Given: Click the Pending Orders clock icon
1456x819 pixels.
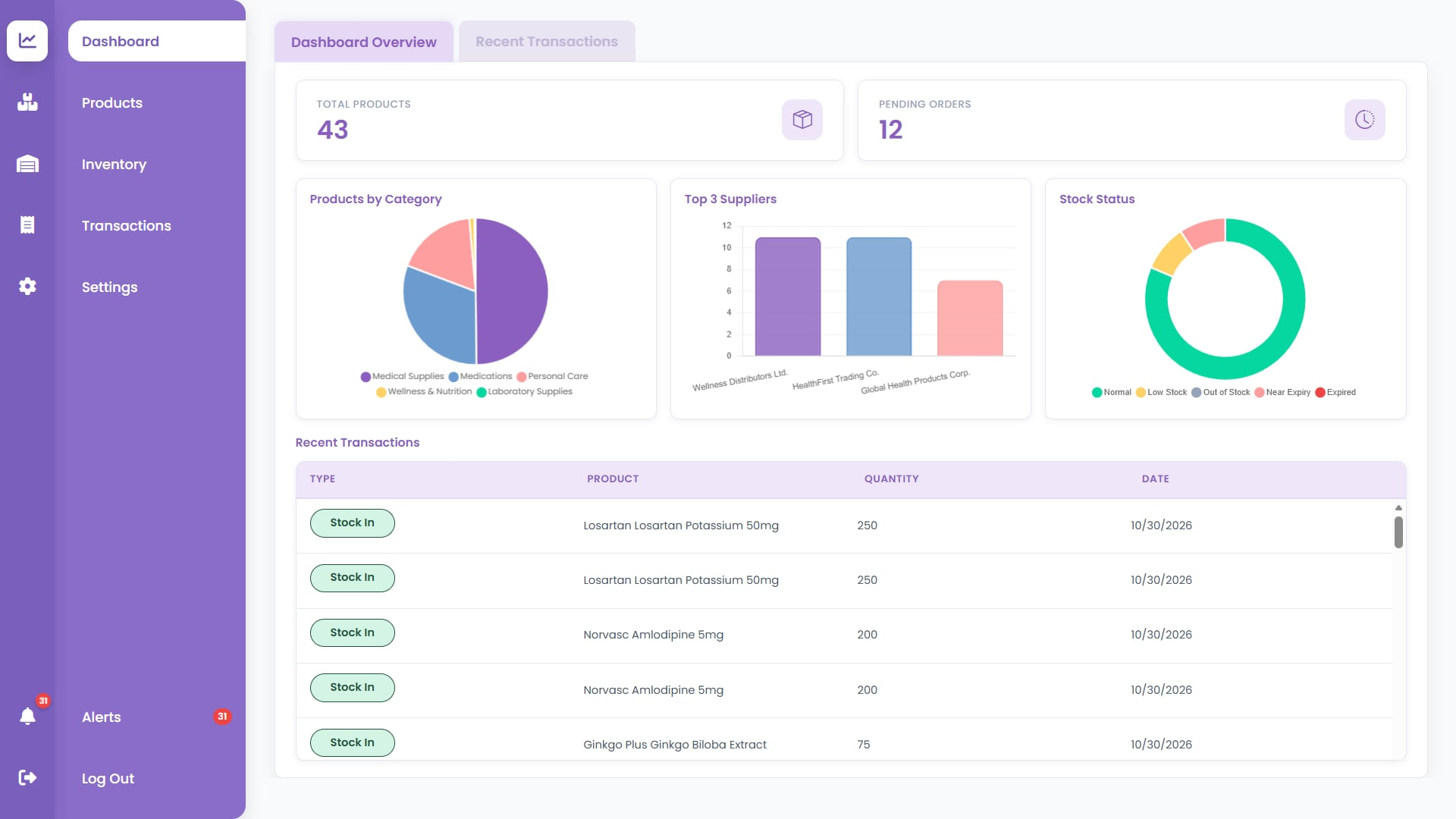Looking at the screenshot, I should pyautogui.click(x=1364, y=120).
